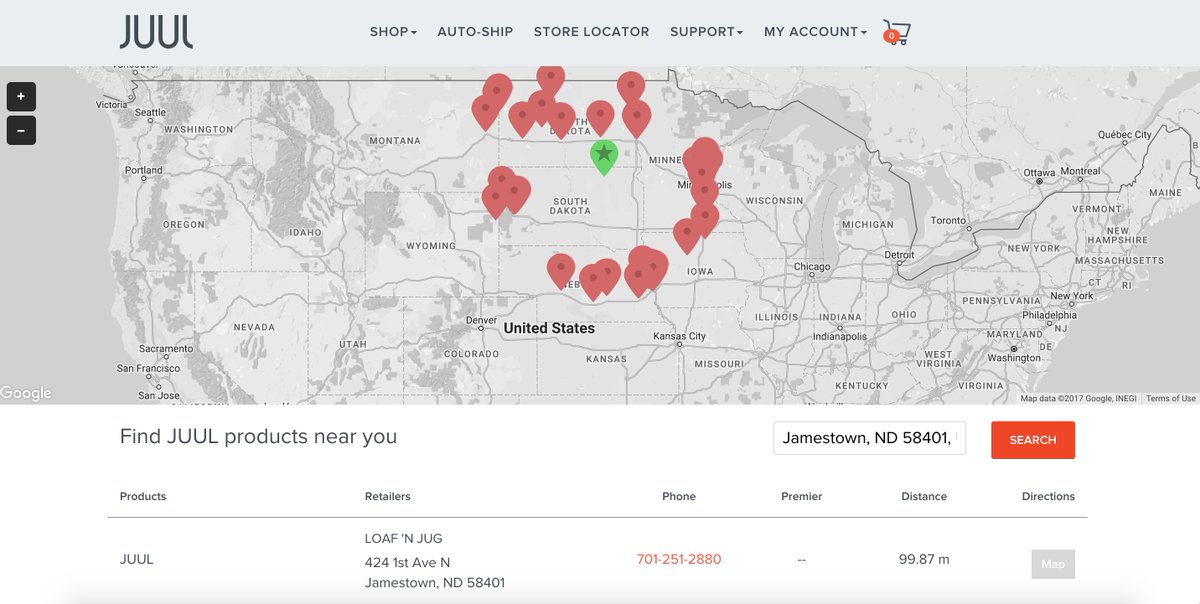The image size is (1200, 604).
Task: Zoom in the map with plus button
Action: coord(21,97)
